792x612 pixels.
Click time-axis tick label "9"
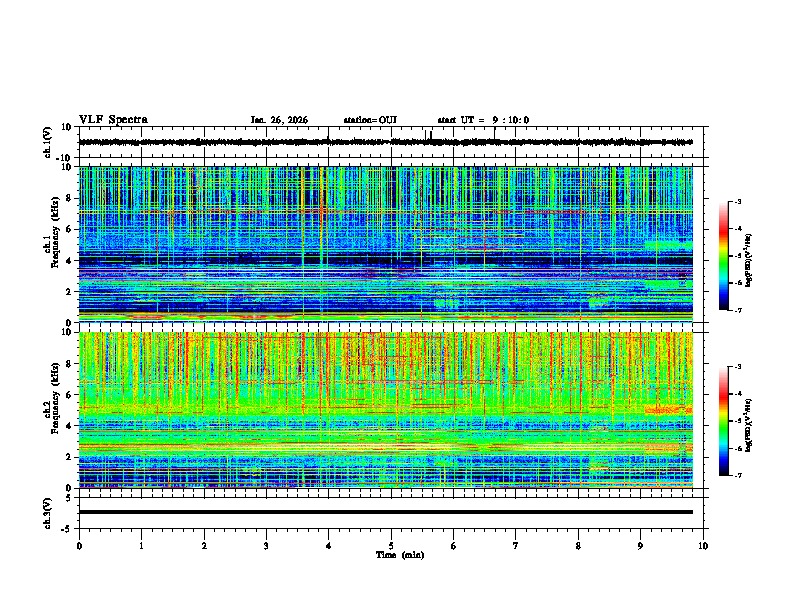click(x=640, y=546)
